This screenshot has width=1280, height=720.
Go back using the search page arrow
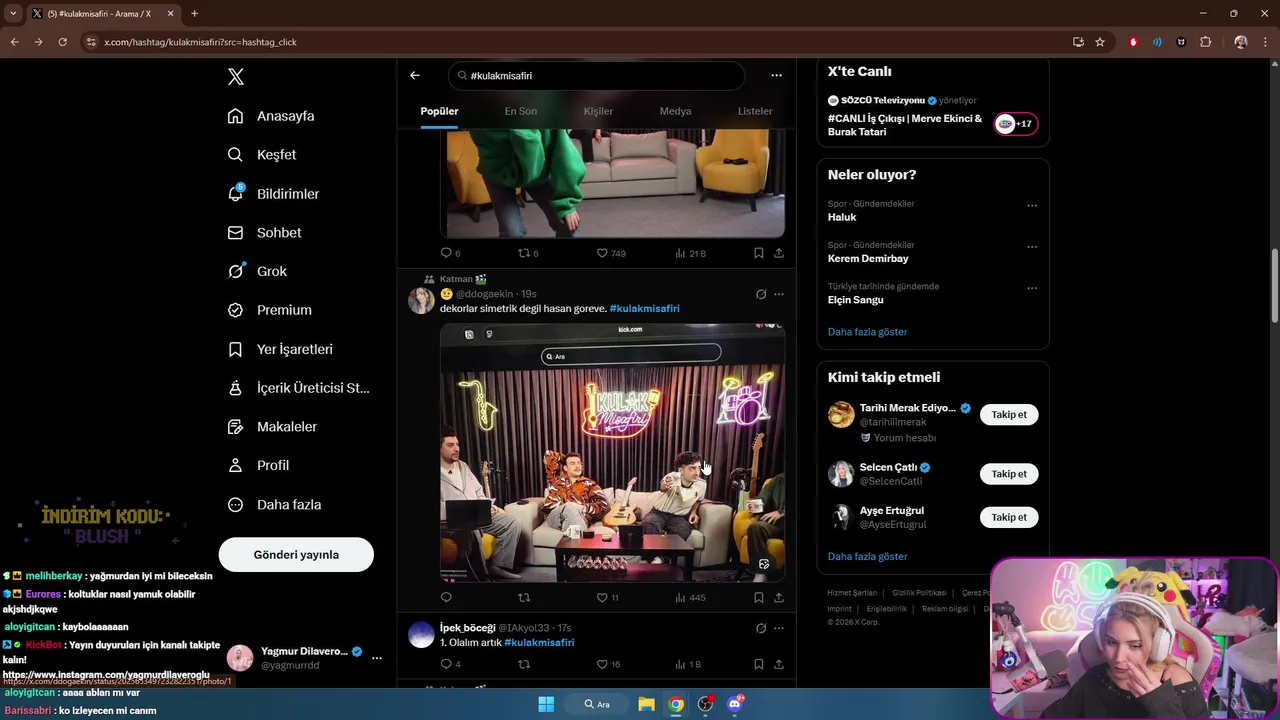(415, 75)
